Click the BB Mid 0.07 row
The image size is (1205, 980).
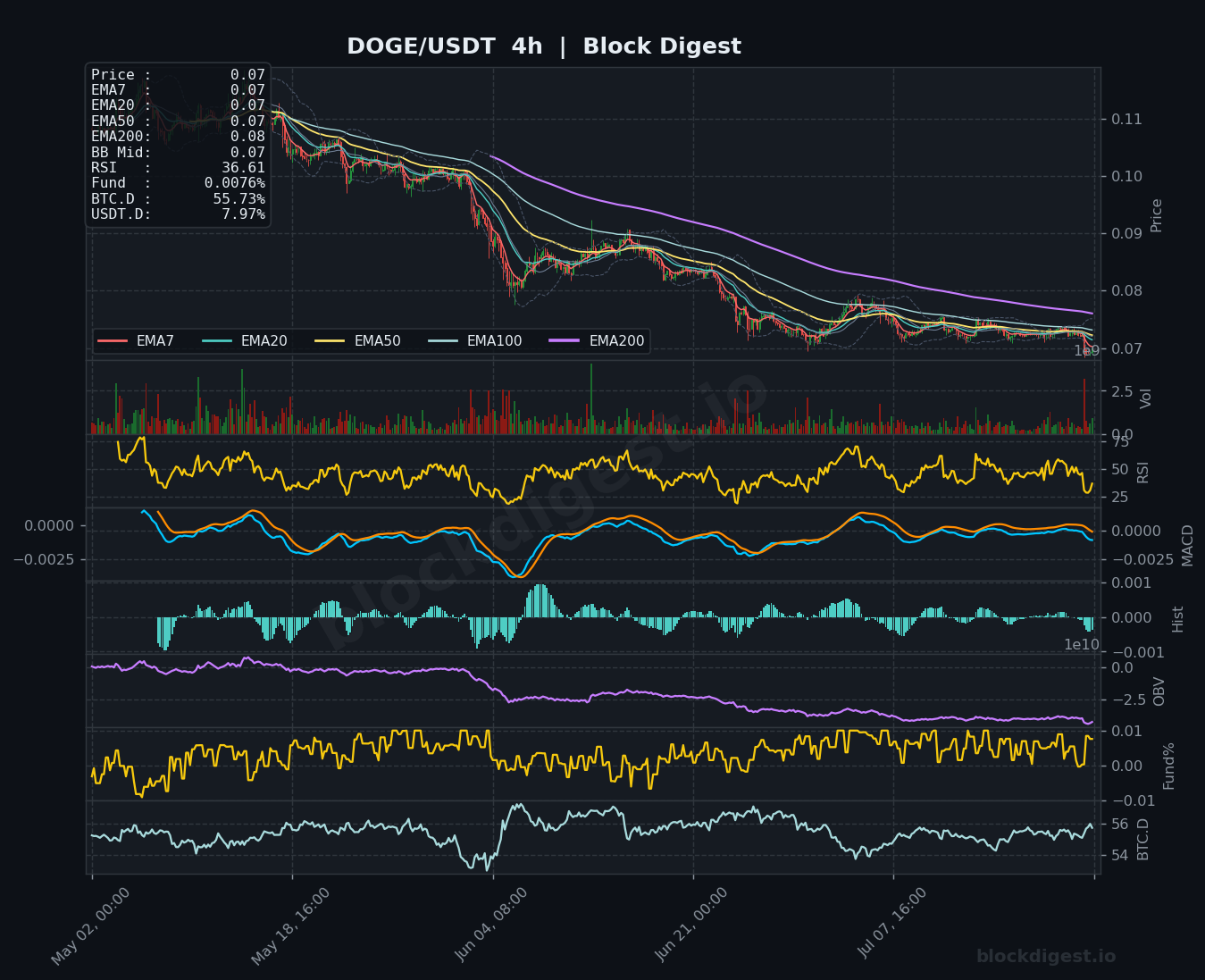(x=178, y=153)
